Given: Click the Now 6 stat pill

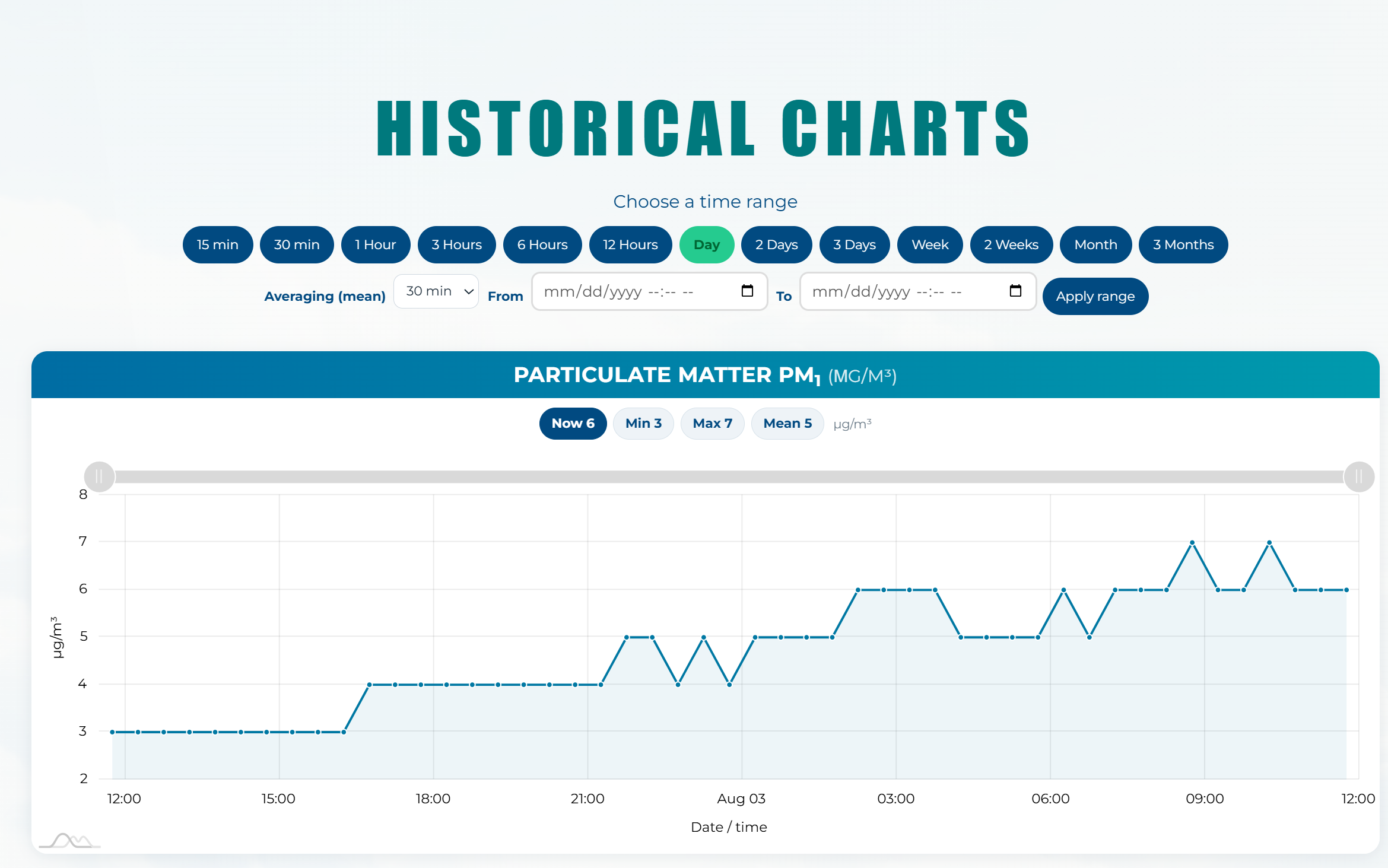Looking at the screenshot, I should click(x=573, y=424).
